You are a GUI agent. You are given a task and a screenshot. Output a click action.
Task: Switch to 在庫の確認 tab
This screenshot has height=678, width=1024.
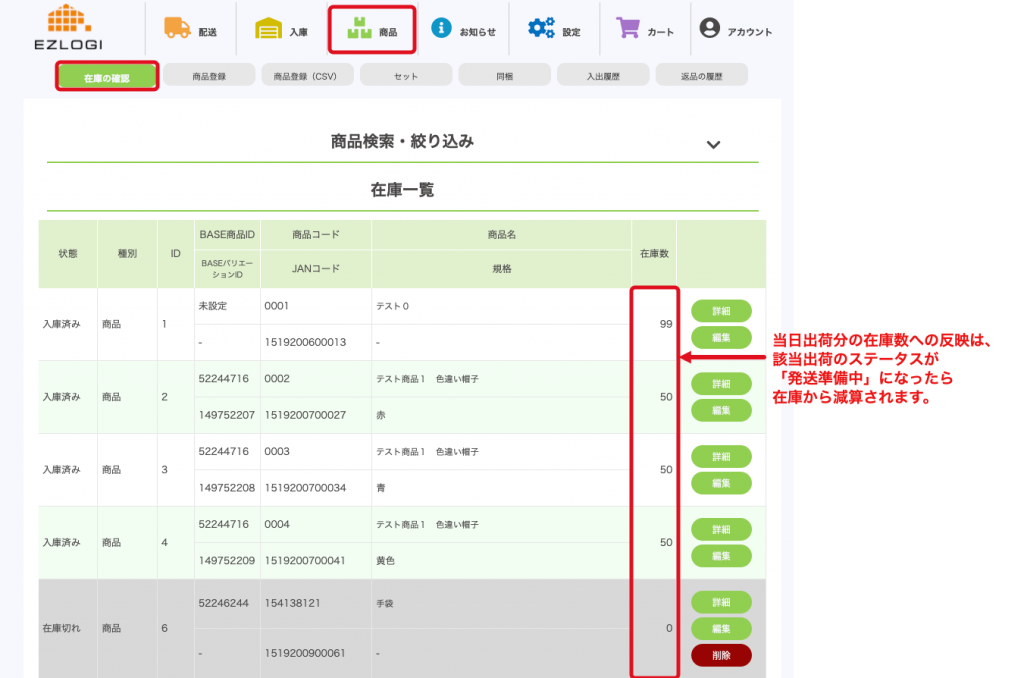107,76
